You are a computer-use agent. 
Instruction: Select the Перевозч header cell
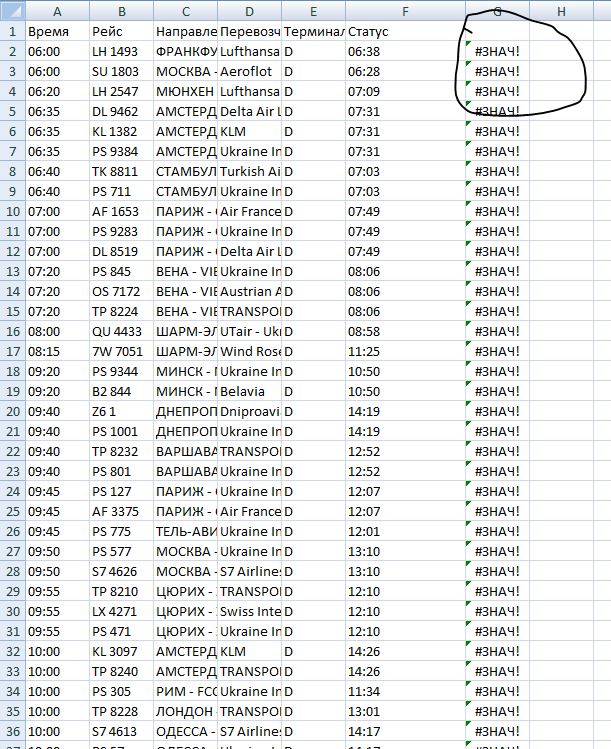pos(249,31)
